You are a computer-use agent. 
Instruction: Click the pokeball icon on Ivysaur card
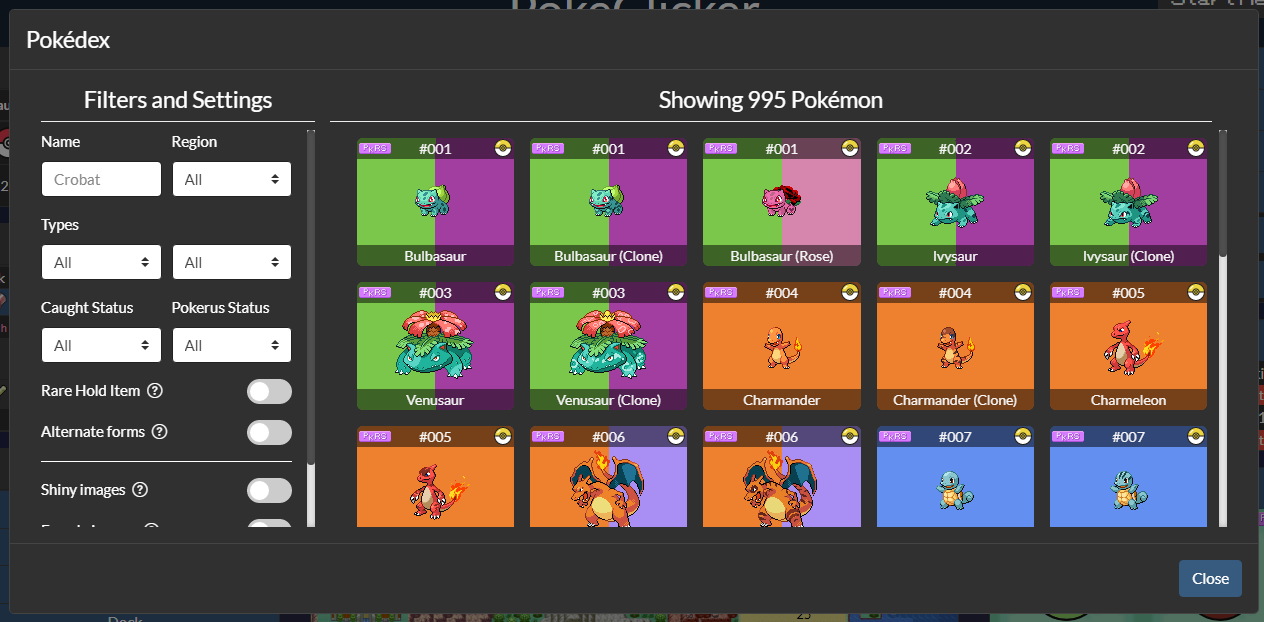point(1023,148)
